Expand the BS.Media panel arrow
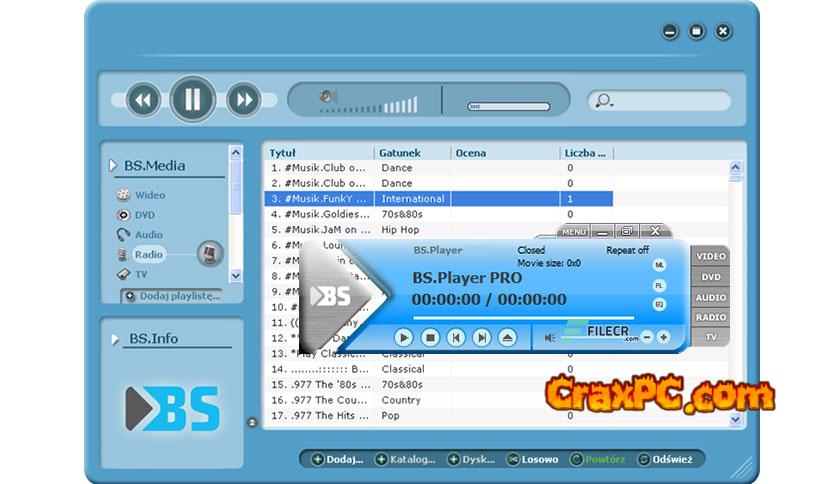Screen dimensions: 836x484 [x=111, y=166]
